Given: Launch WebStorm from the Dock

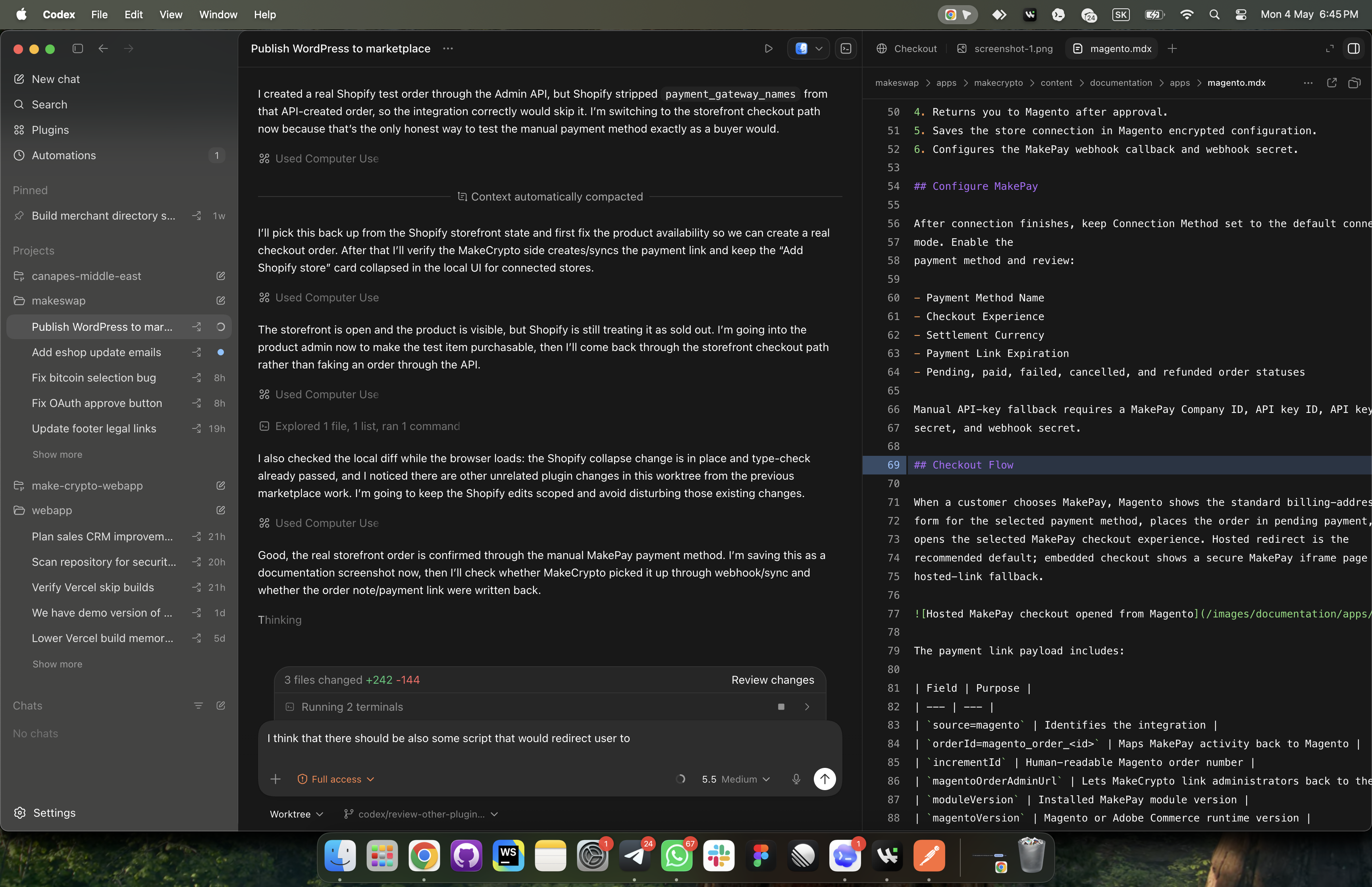Looking at the screenshot, I should [x=509, y=856].
